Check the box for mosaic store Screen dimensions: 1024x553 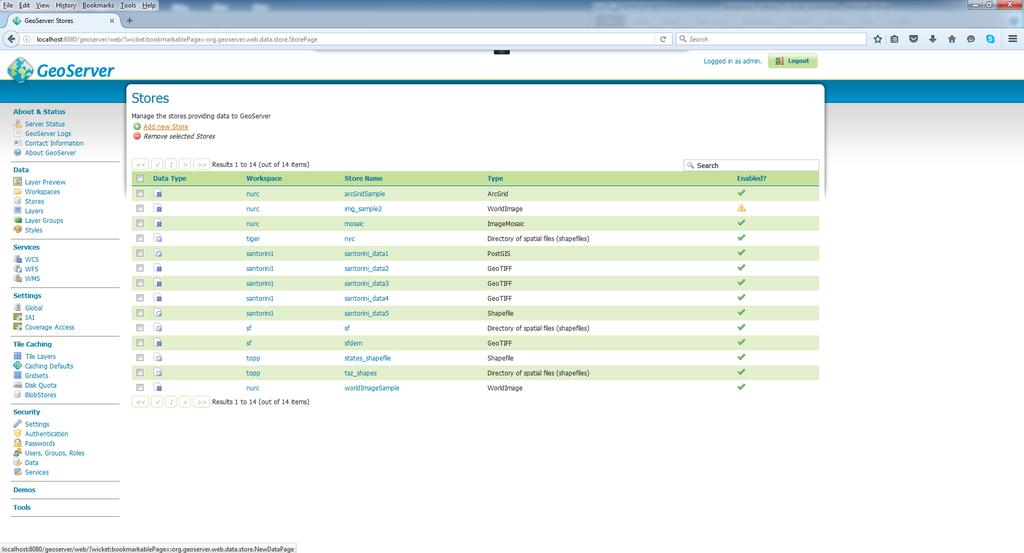coord(140,223)
